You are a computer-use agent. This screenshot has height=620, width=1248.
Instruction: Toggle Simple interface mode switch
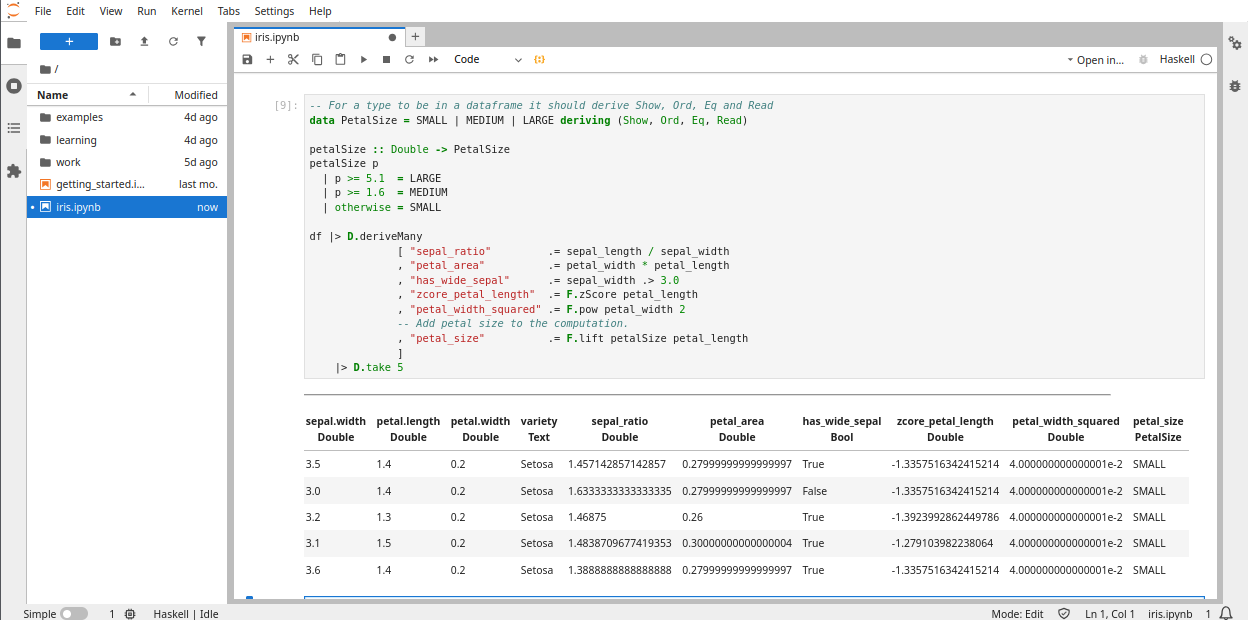coord(74,614)
